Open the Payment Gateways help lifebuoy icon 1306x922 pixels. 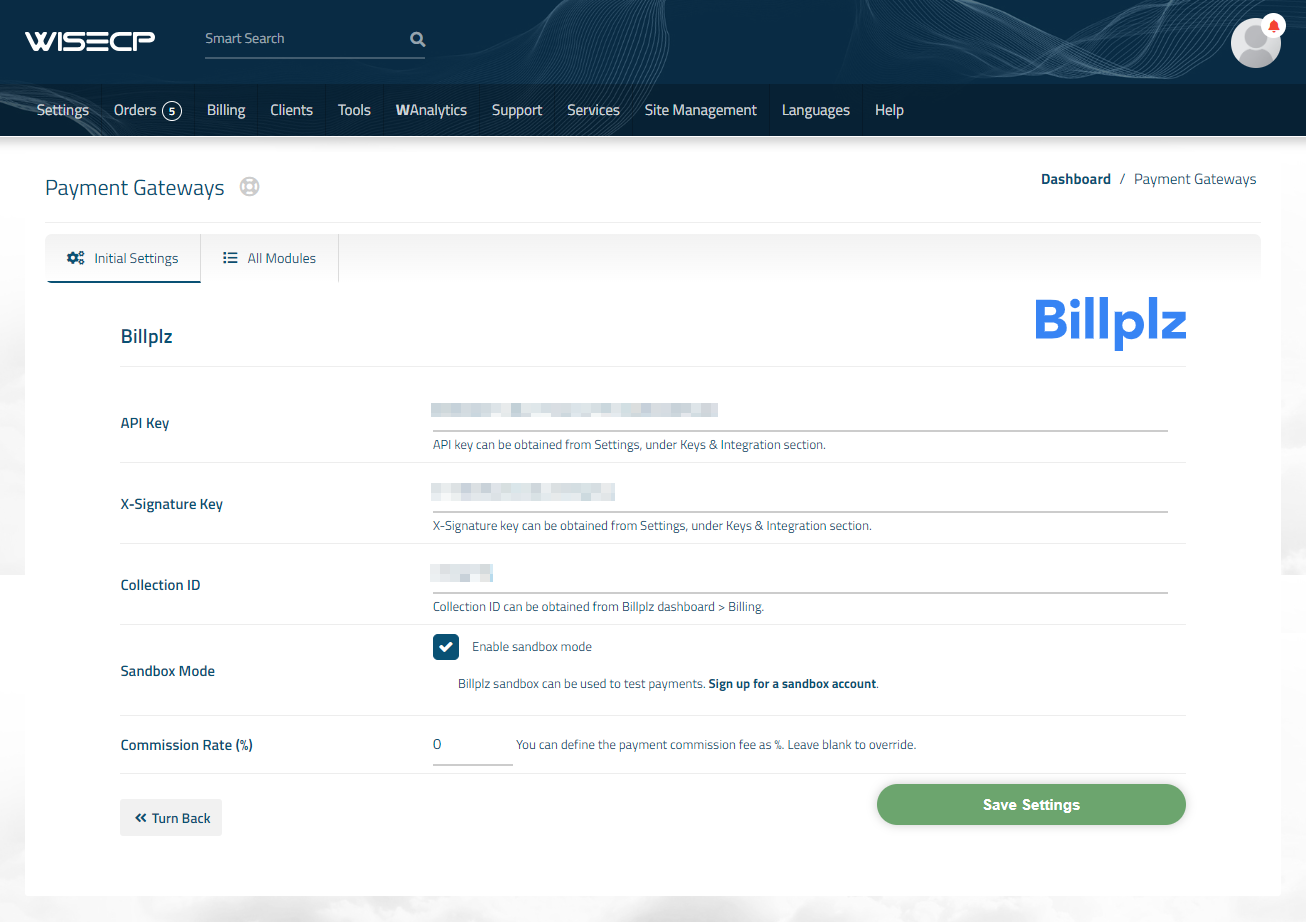[249, 187]
